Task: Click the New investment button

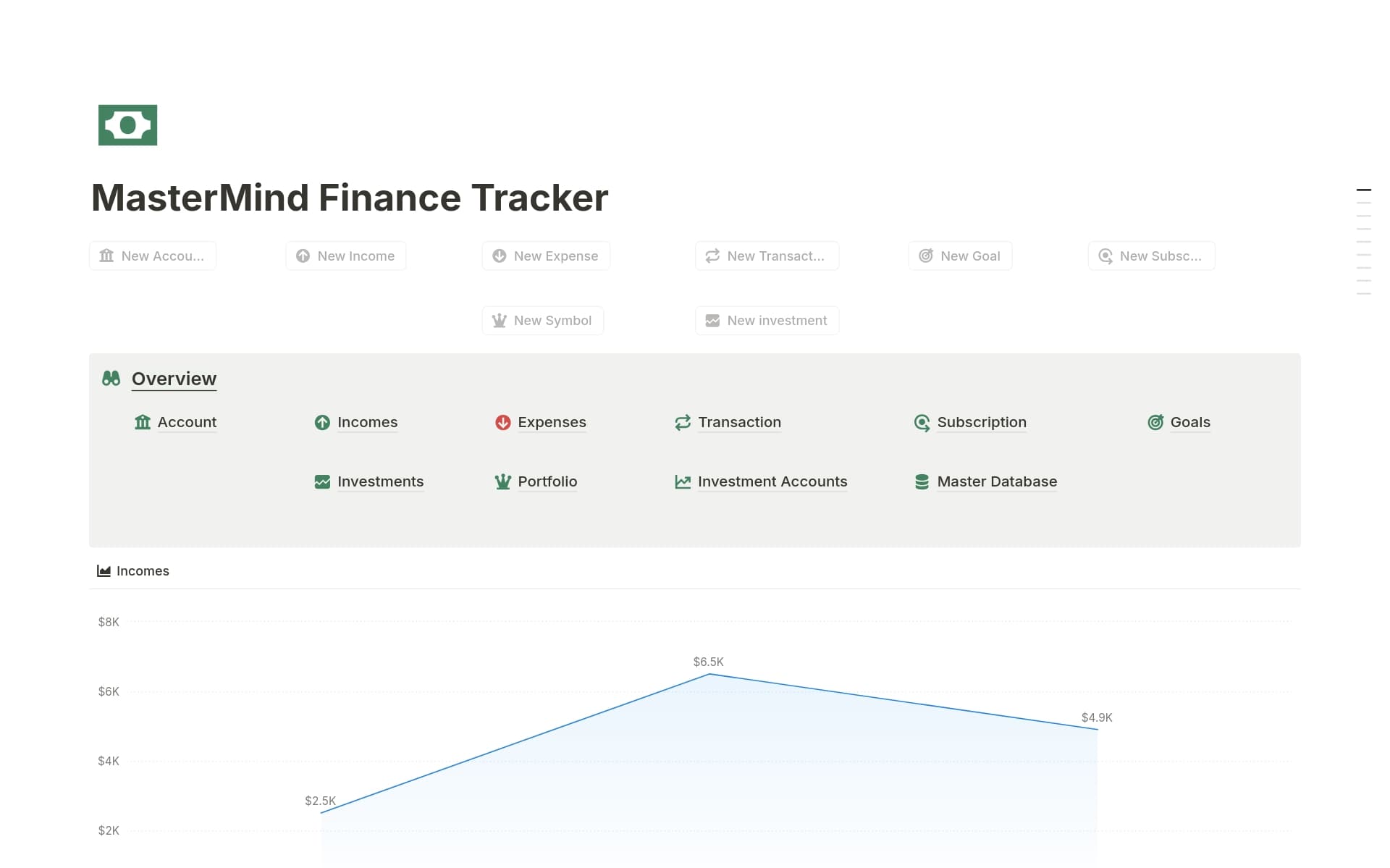Action: tap(767, 320)
